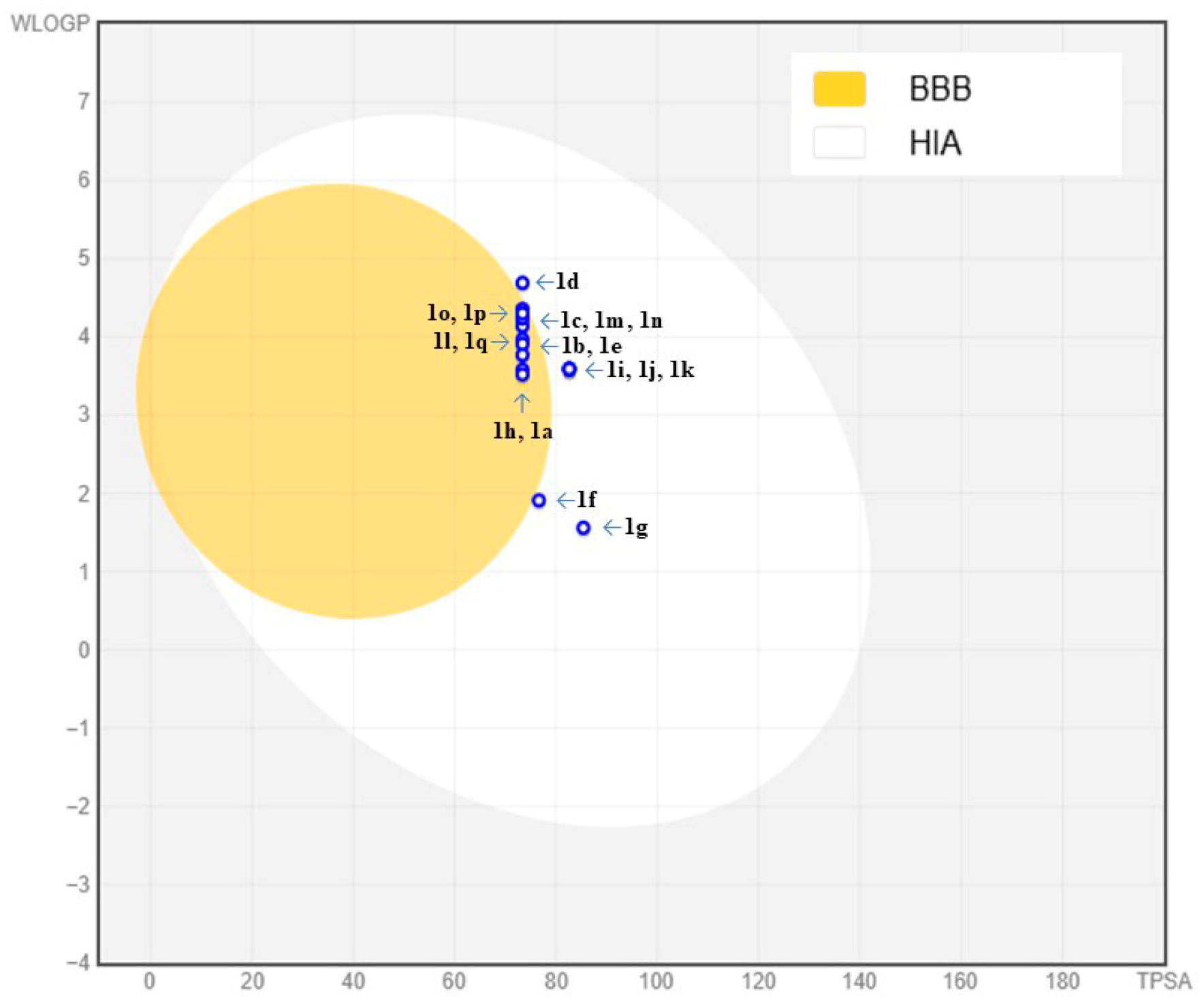Screen dimensions: 1204x1005
Task: Click the data point marker labeled 1d
Action: 522,283
